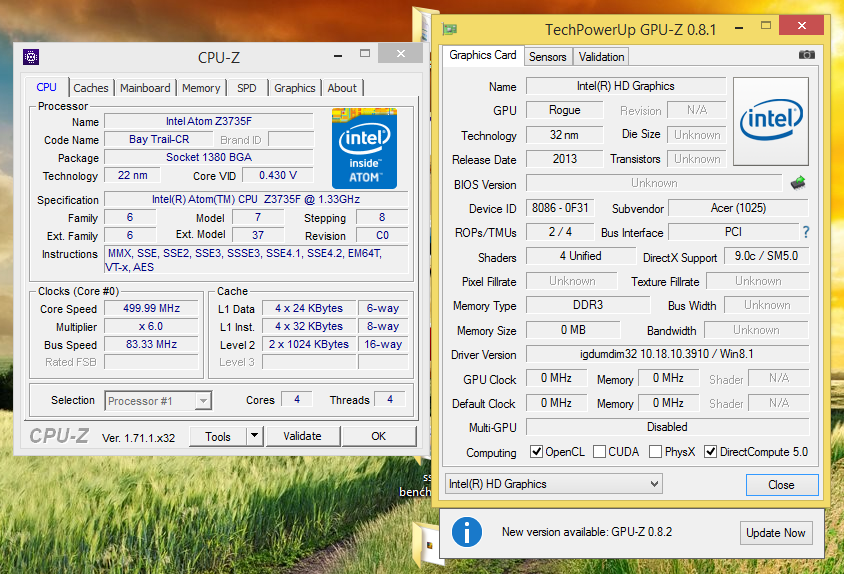Click the Core Speed value 499.99 MHz
The height and width of the screenshot is (574, 844).
pyautogui.click(x=151, y=308)
